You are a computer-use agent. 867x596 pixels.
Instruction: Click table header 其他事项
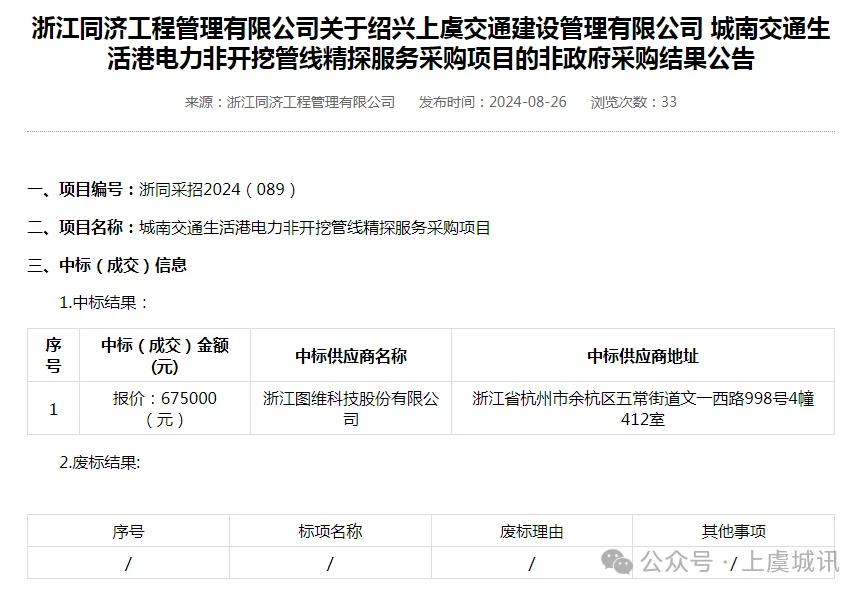click(x=733, y=531)
